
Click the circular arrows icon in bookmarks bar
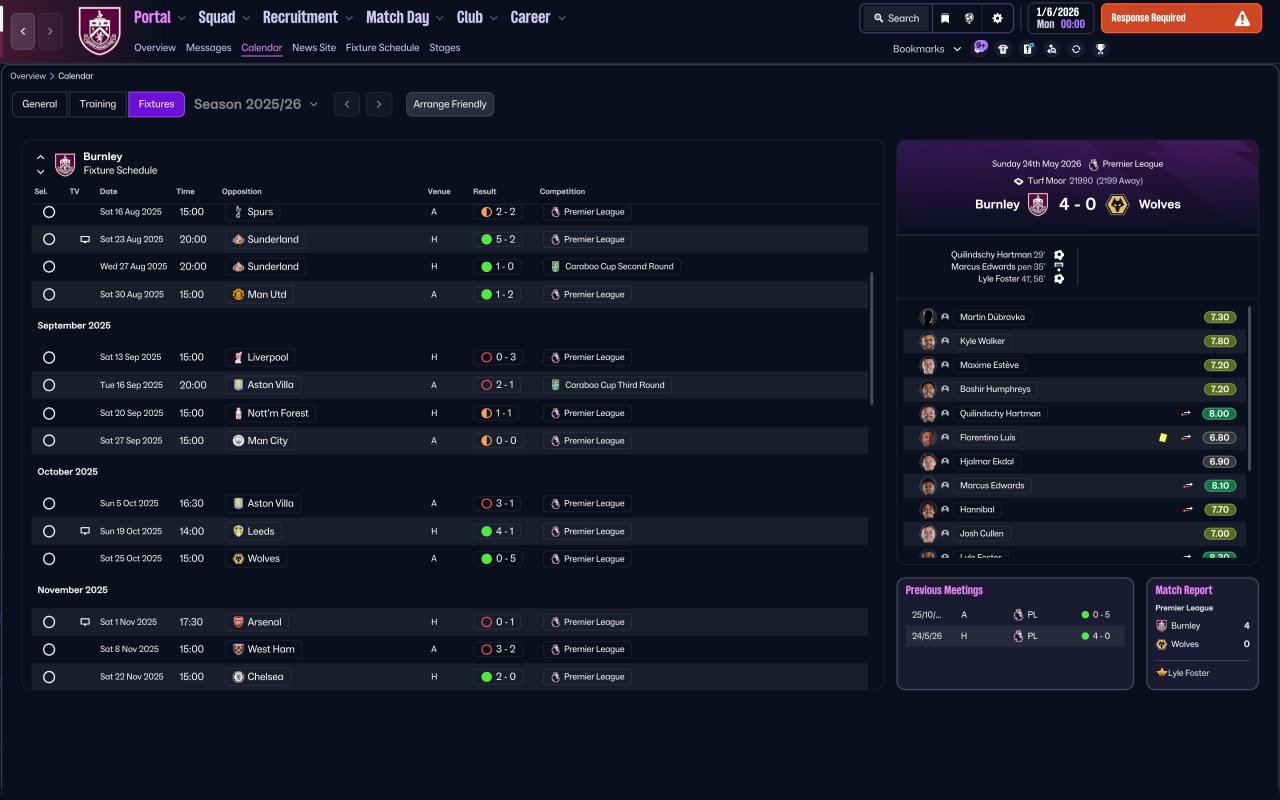1076,49
